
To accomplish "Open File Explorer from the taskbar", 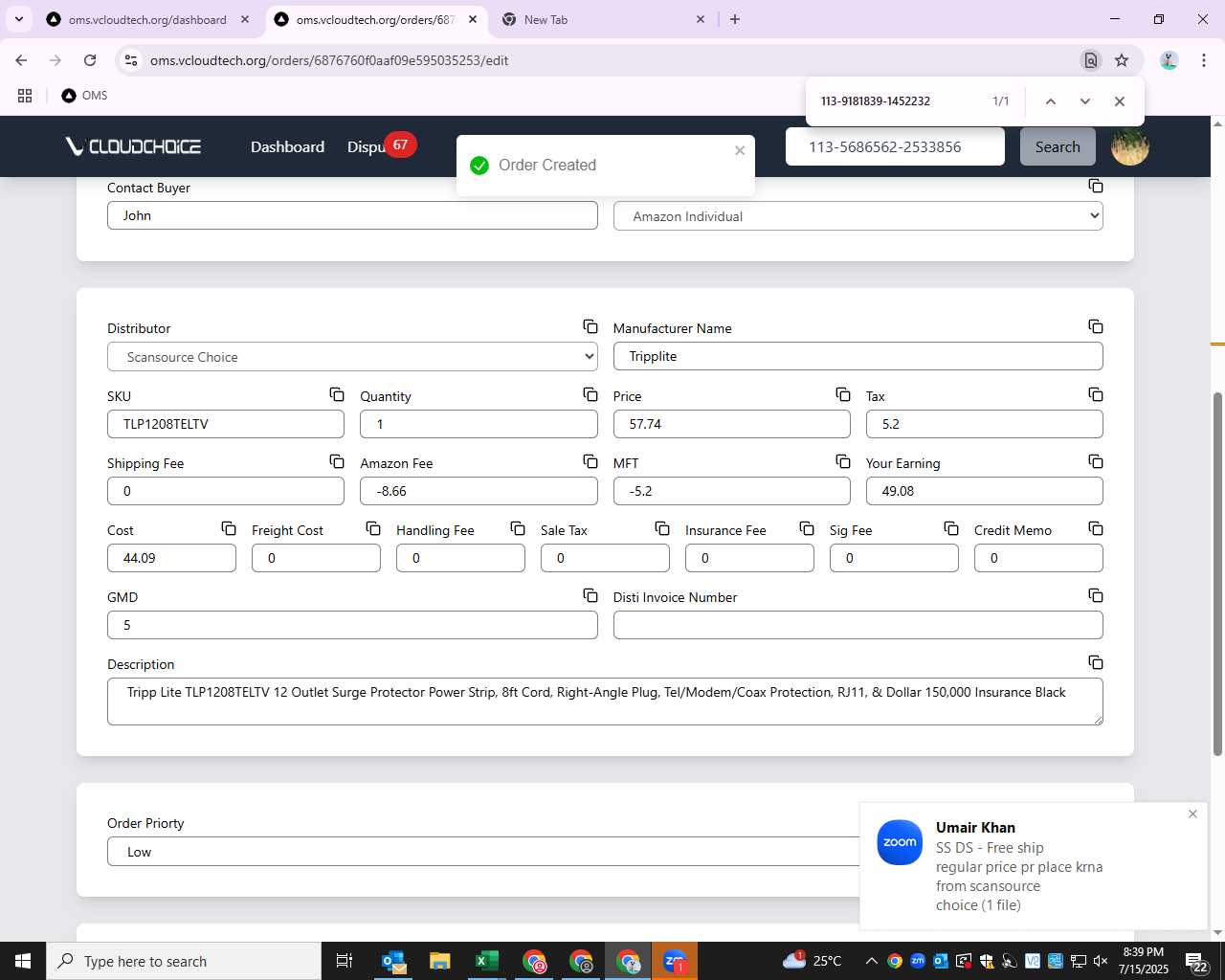I will tap(440, 961).
